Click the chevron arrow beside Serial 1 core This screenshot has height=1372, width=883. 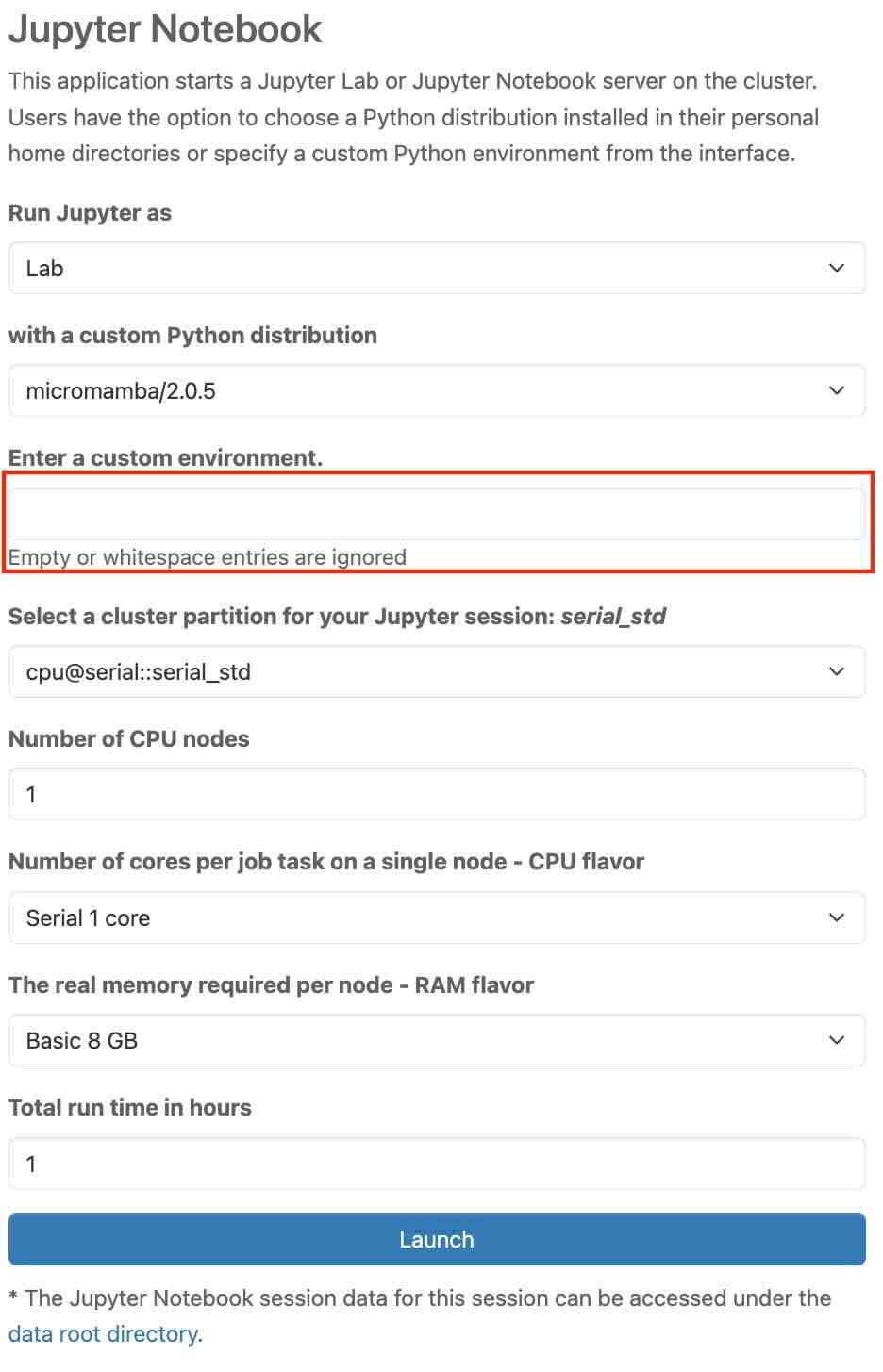coord(836,917)
